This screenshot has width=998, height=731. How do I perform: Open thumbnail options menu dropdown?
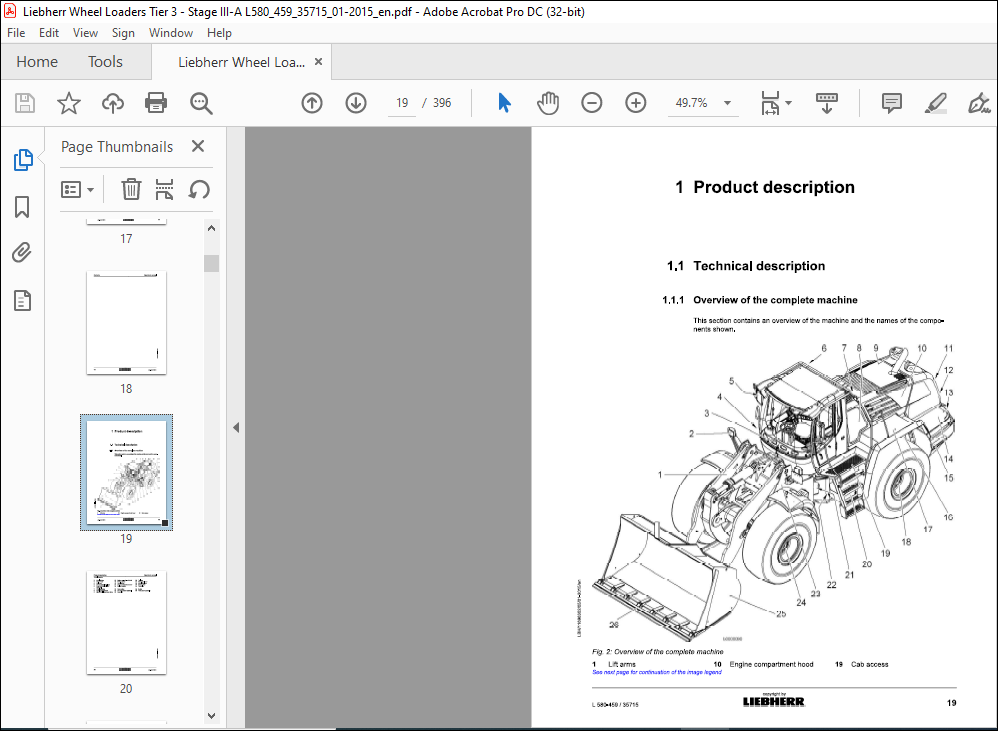[x=77, y=190]
